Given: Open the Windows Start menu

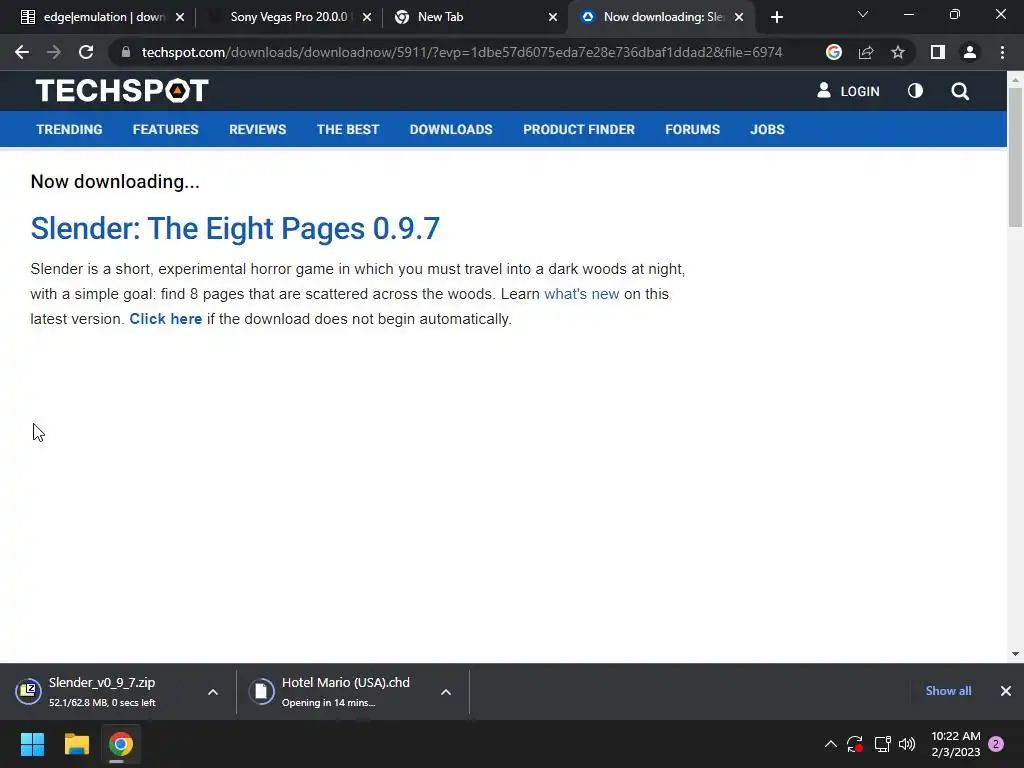Looking at the screenshot, I should coord(32,744).
